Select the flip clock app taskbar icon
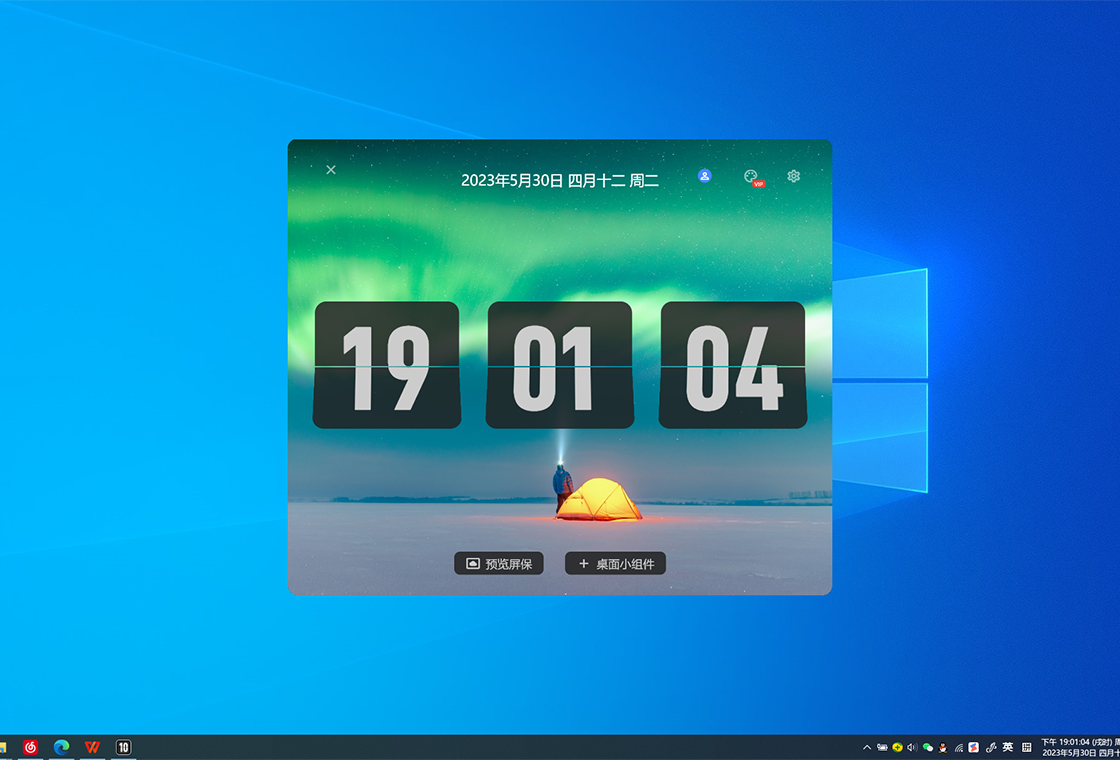The height and width of the screenshot is (760, 1120). point(124,747)
